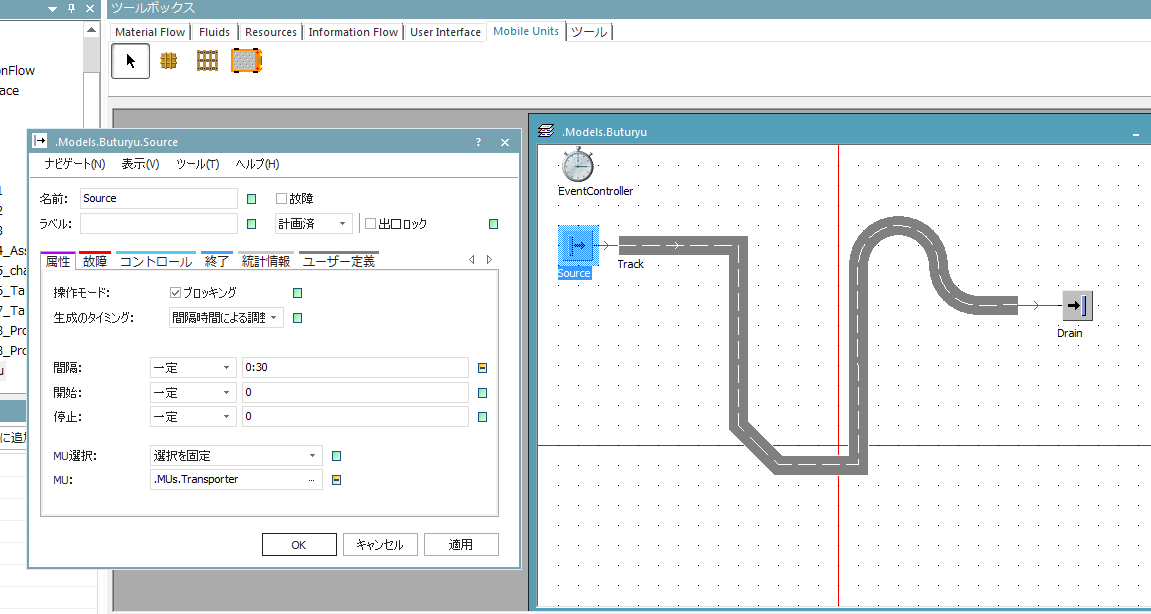Viewport: 1151px width, 614px height.
Task: Enable the 故障 checkbox
Action: (x=281, y=198)
